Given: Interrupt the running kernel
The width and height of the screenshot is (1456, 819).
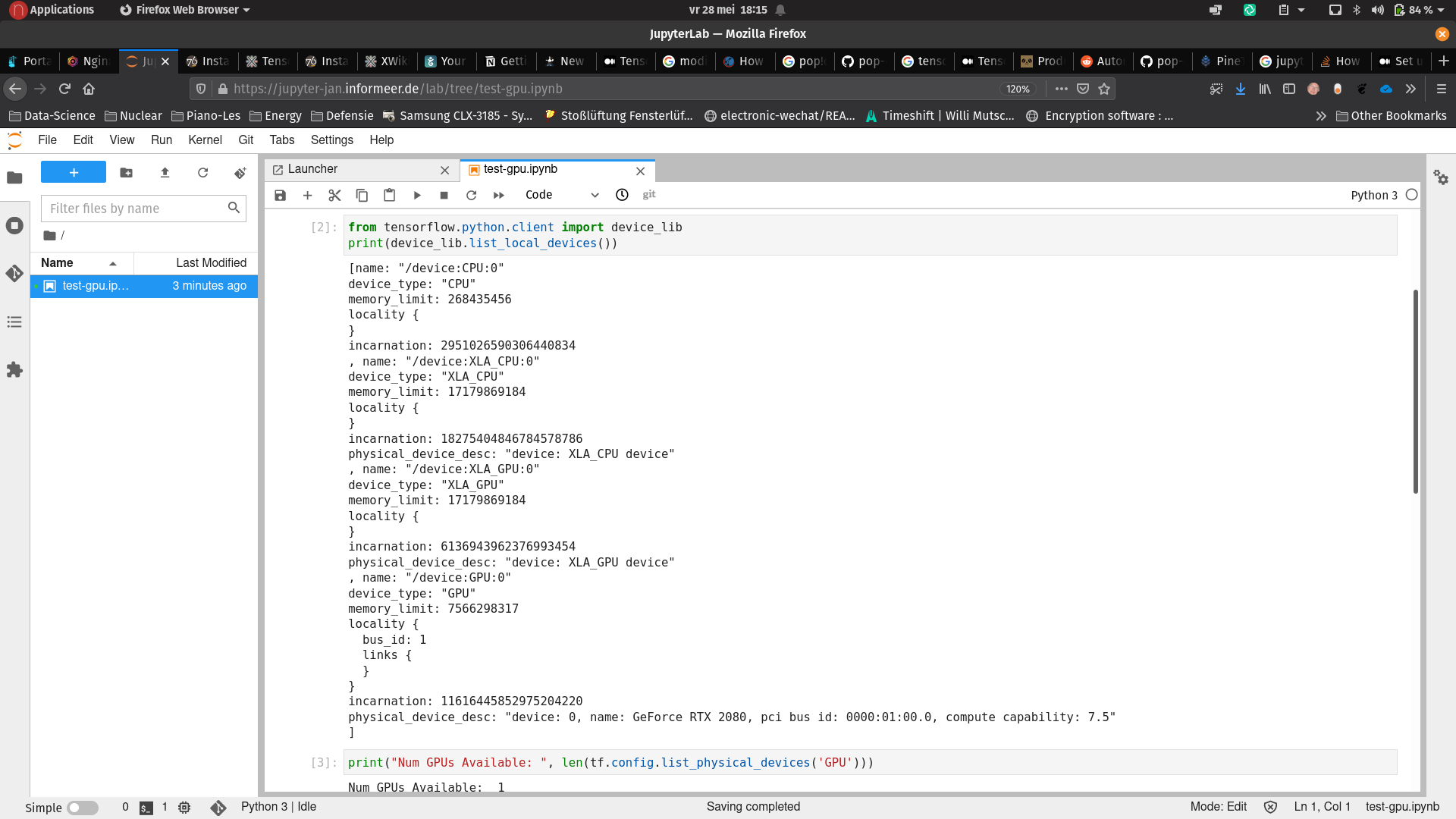Looking at the screenshot, I should pos(444,195).
